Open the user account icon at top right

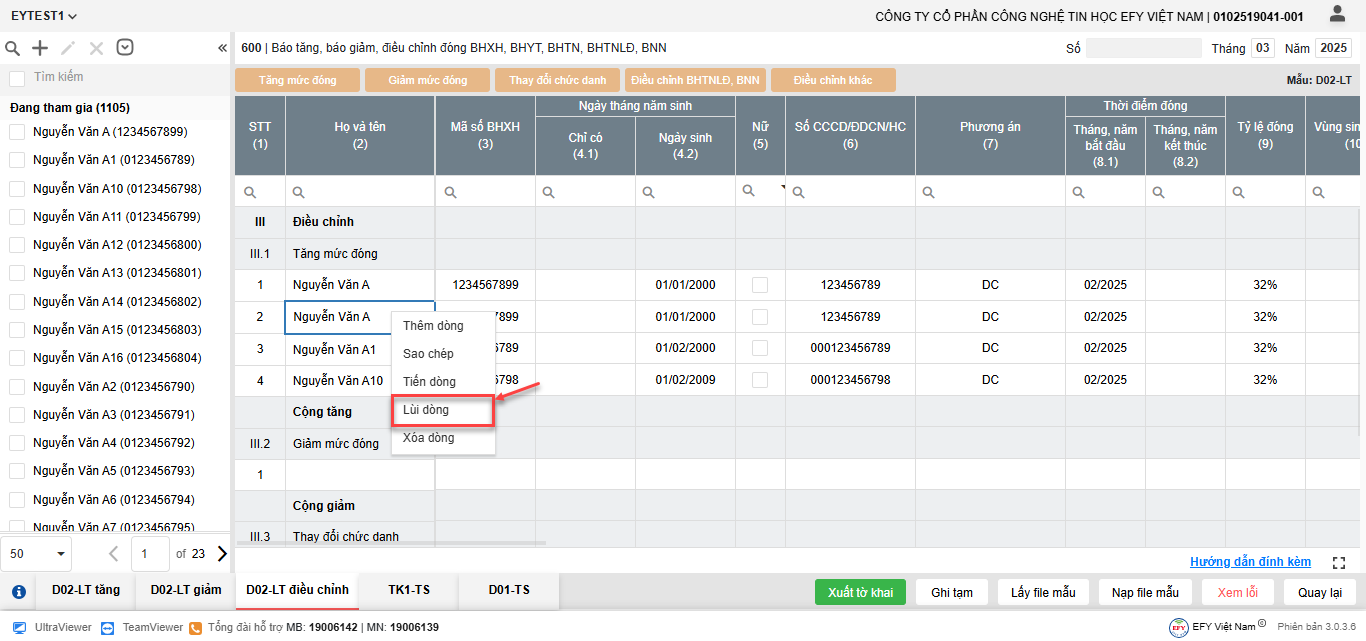pyautogui.click(x=1337, y=14)
